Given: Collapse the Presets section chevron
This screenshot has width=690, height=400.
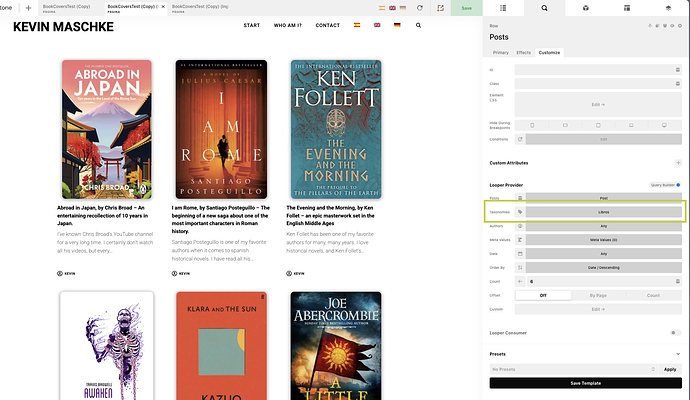Looking at the screenshot, I should tap(678, 353).
